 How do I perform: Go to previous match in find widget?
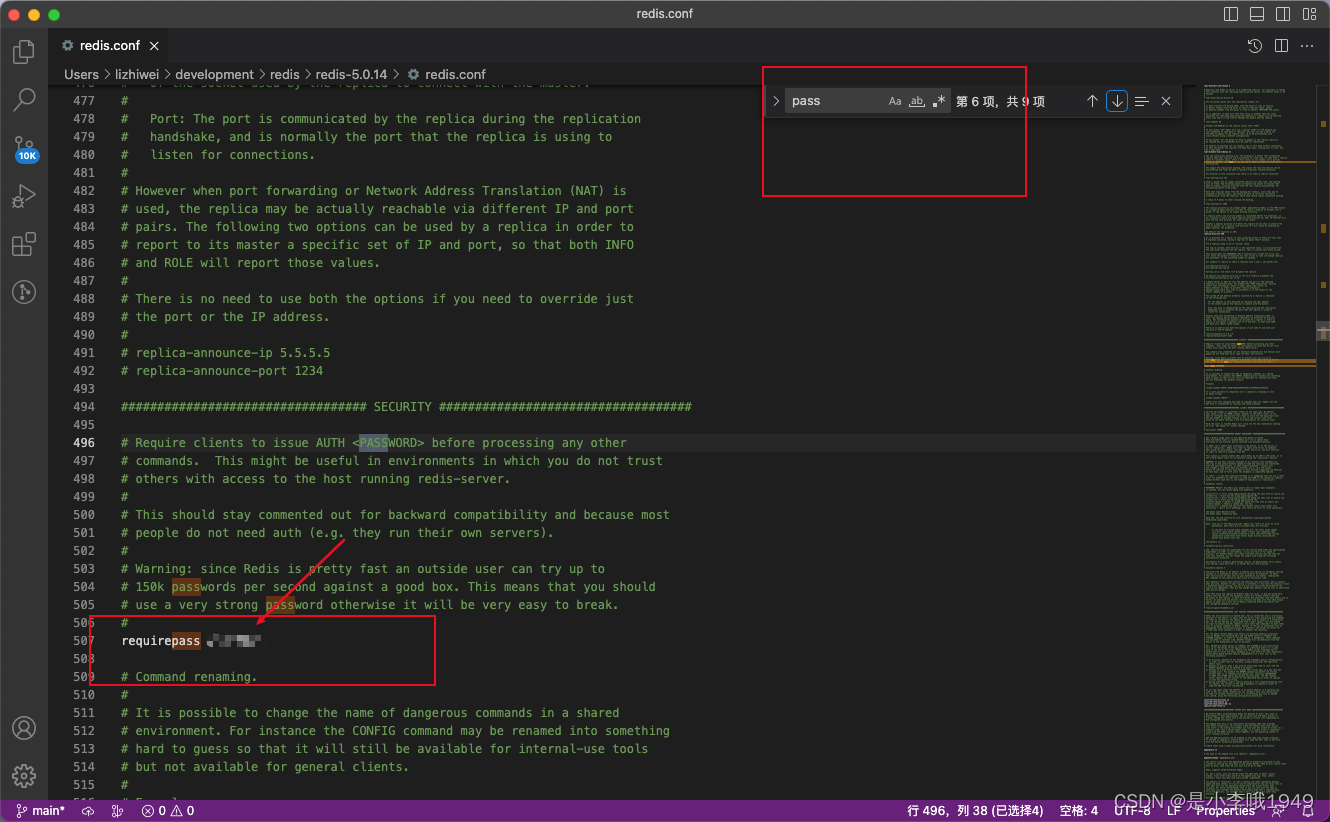coord(1092,101)
